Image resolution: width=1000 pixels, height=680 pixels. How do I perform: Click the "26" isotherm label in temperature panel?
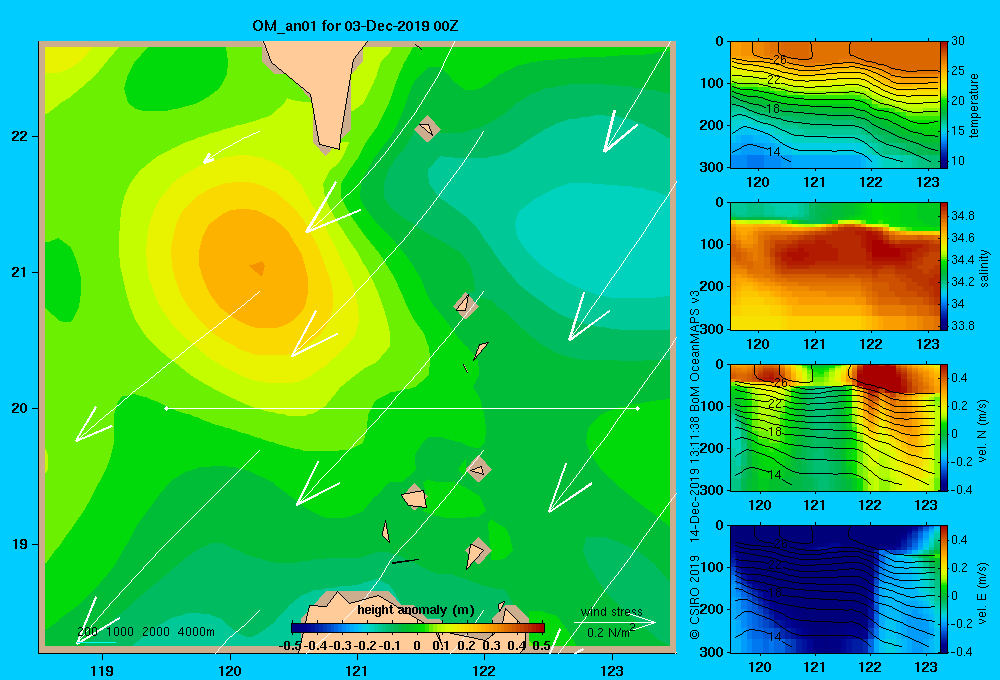click(779, 60)
